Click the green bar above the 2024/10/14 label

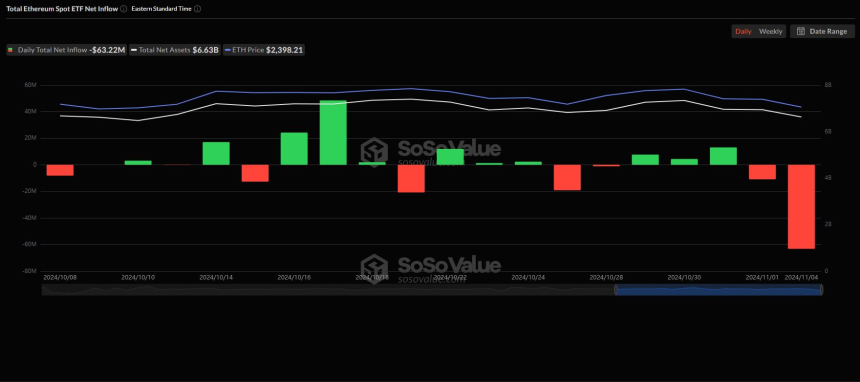click(216, 153)
